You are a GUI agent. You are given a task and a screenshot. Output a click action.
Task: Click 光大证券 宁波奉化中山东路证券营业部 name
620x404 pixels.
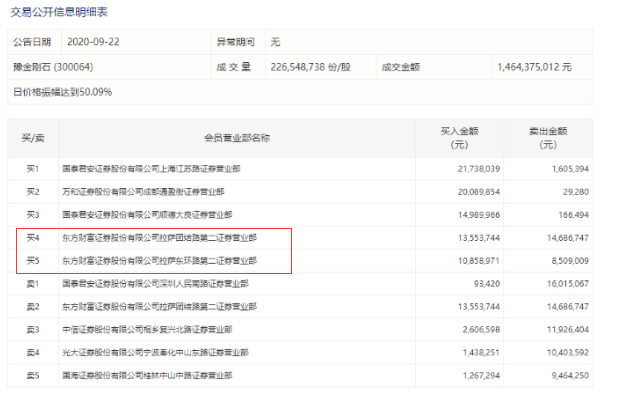155,352
